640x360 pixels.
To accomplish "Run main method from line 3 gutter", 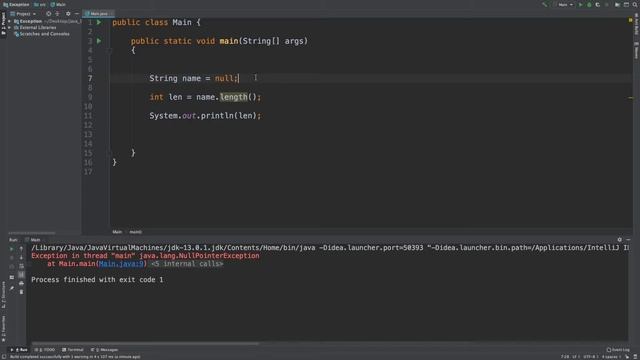I will (x=99, y=41).
